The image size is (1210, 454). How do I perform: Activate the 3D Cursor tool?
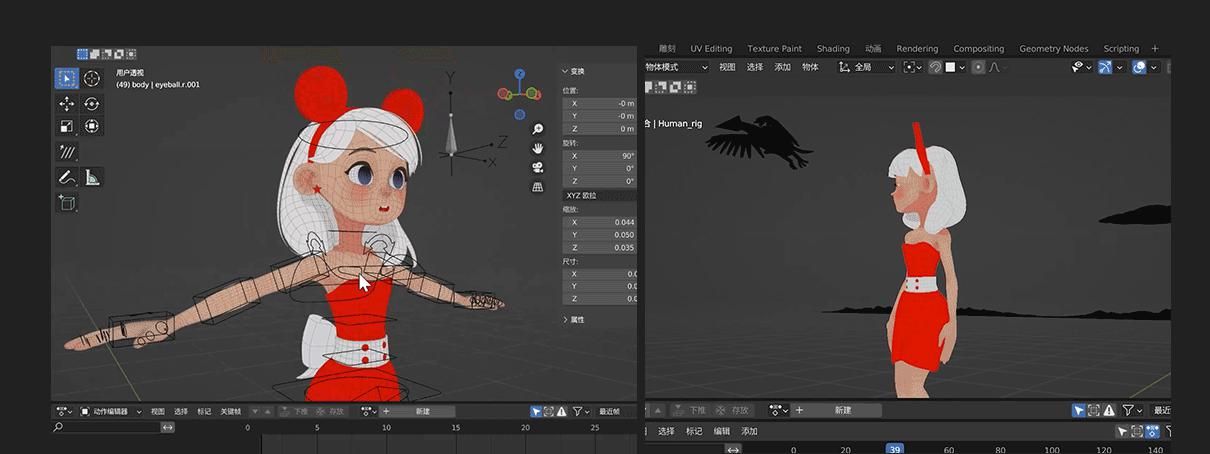92,78
